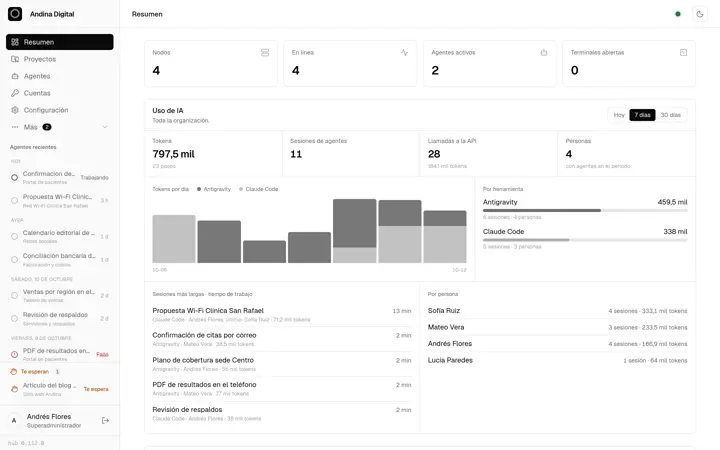Click the Antigravity usage progress bar
This screenshot has height=450, width=720.
[585, 210]
